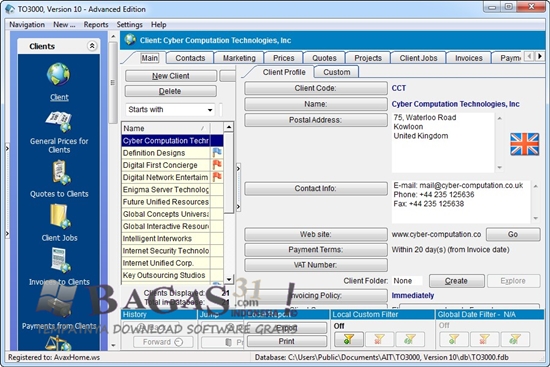Viewport: 550px width, 367px height.
Task: Switch to the Client Jobs tab
Action: 418,58
